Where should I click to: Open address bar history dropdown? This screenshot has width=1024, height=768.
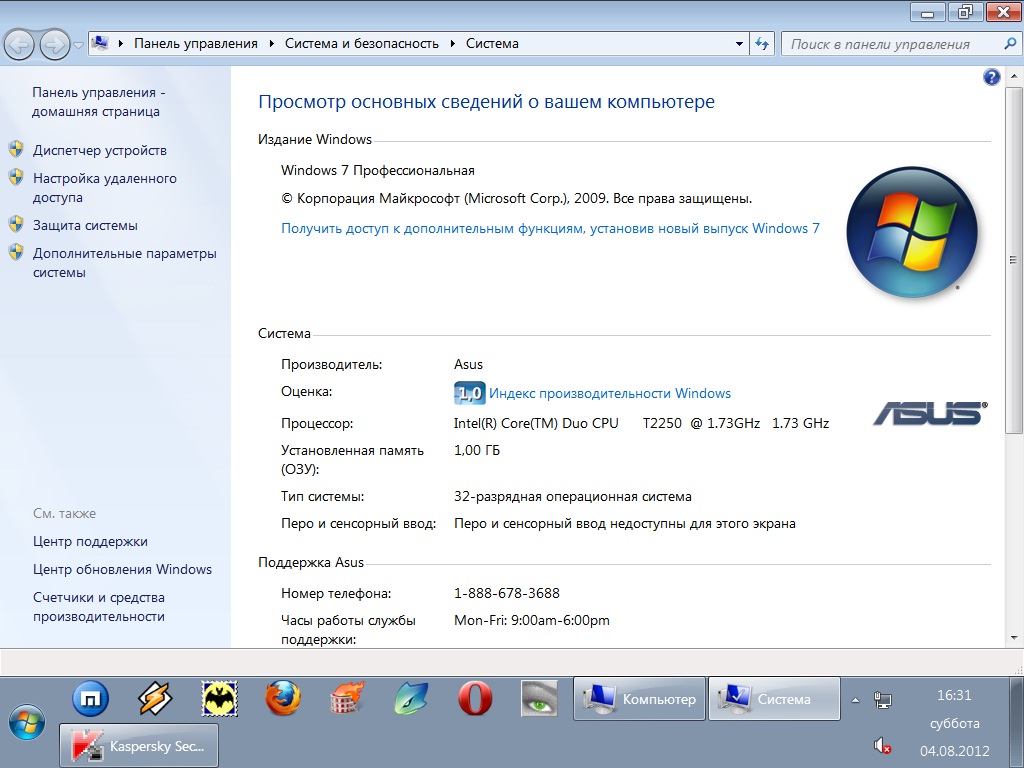coord(739,44)
